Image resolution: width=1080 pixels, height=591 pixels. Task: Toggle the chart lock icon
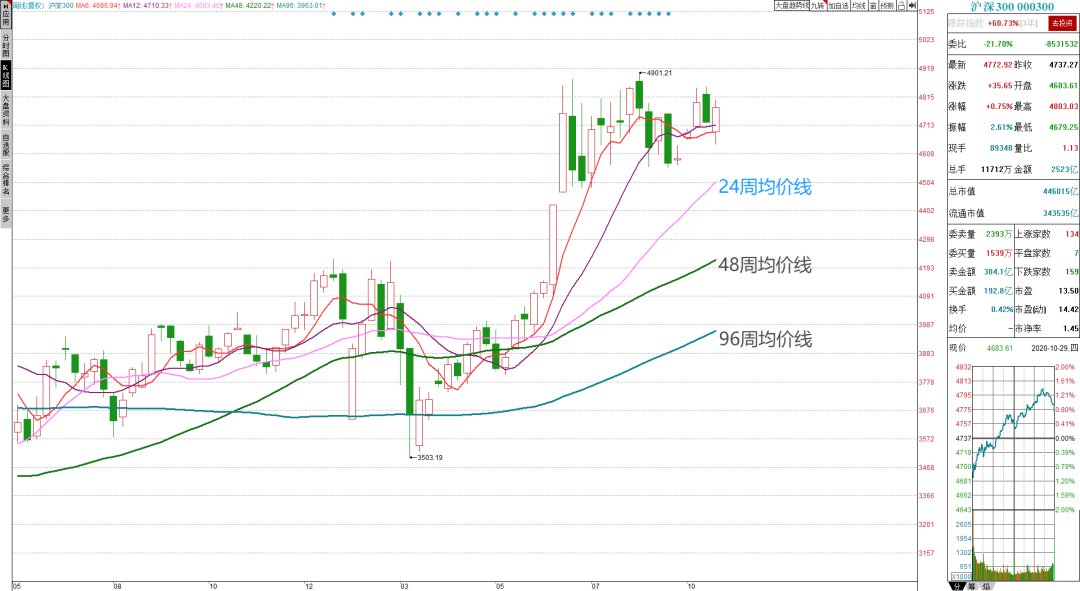(x=901, y=6)
